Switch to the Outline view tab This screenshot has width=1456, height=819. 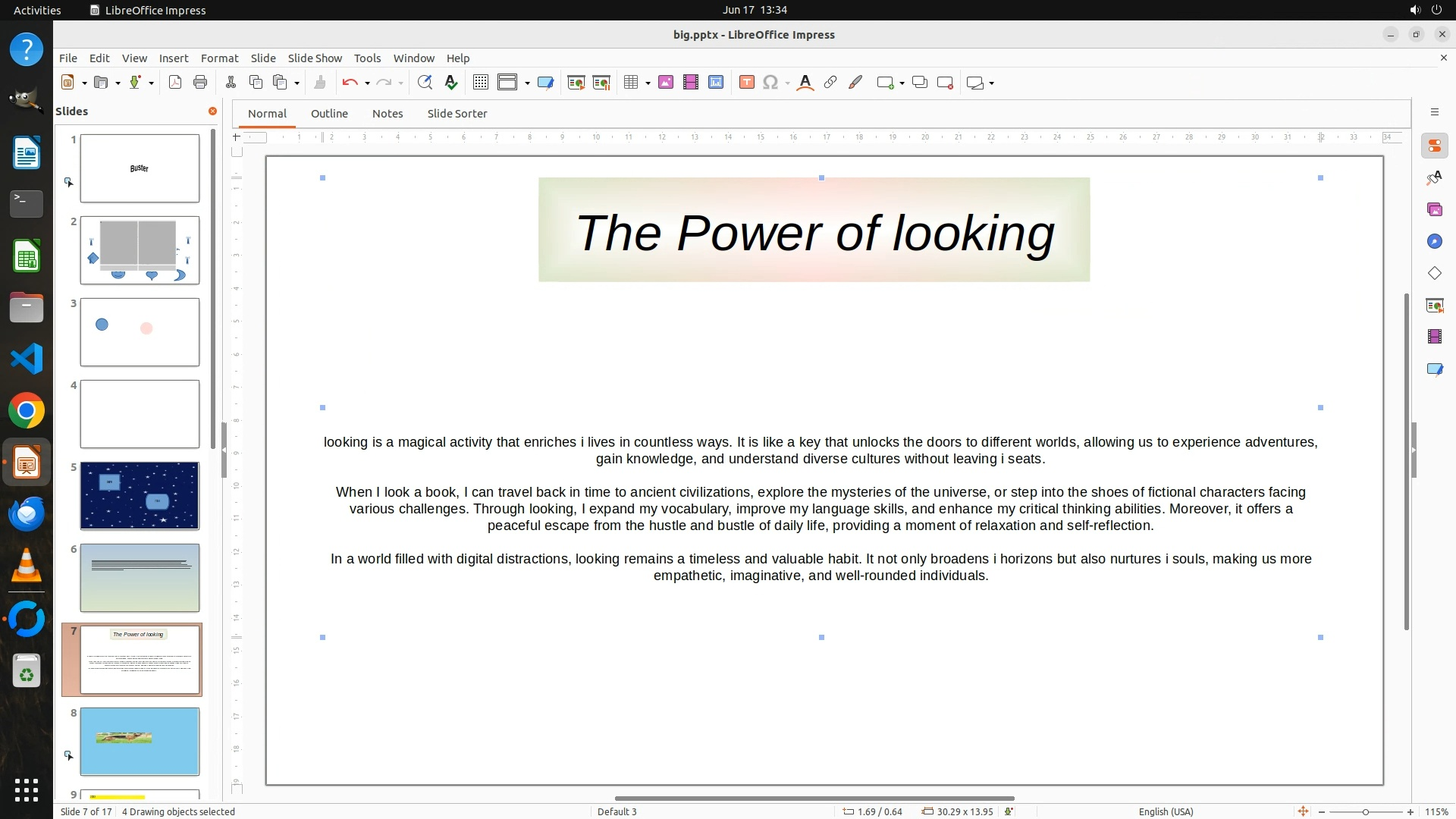coord(329,114)
